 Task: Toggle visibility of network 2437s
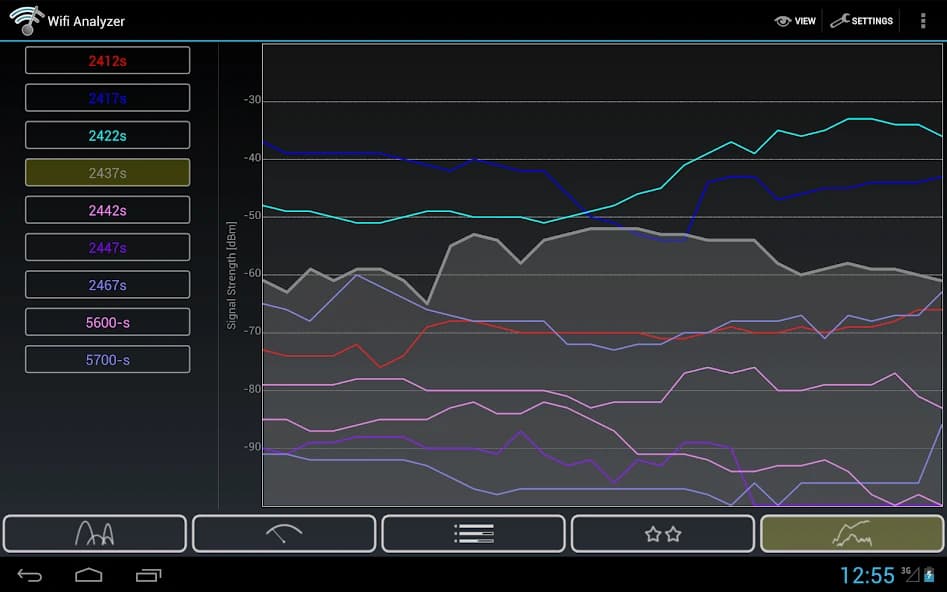coord(107,172)
